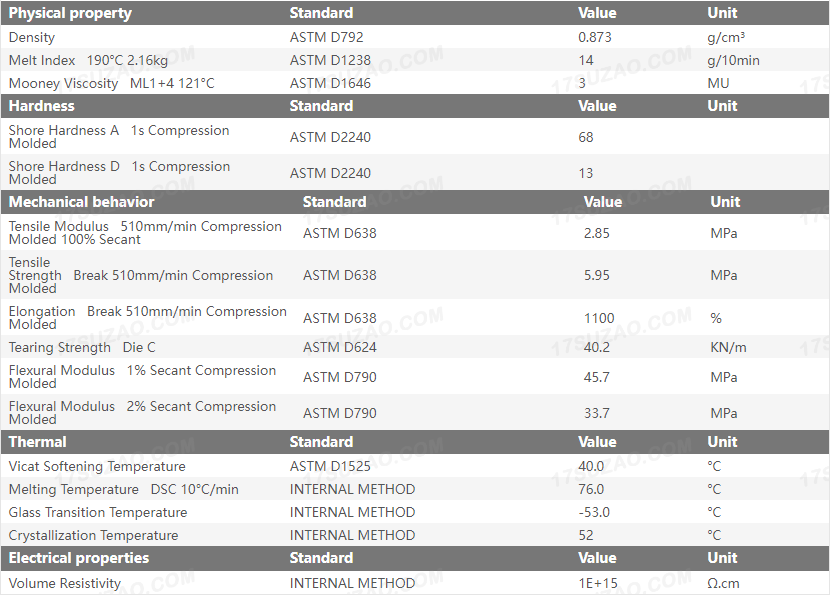Click the Hardness section header
The height and width of the screenshot is (595, 830).
(x=42, y=106)
